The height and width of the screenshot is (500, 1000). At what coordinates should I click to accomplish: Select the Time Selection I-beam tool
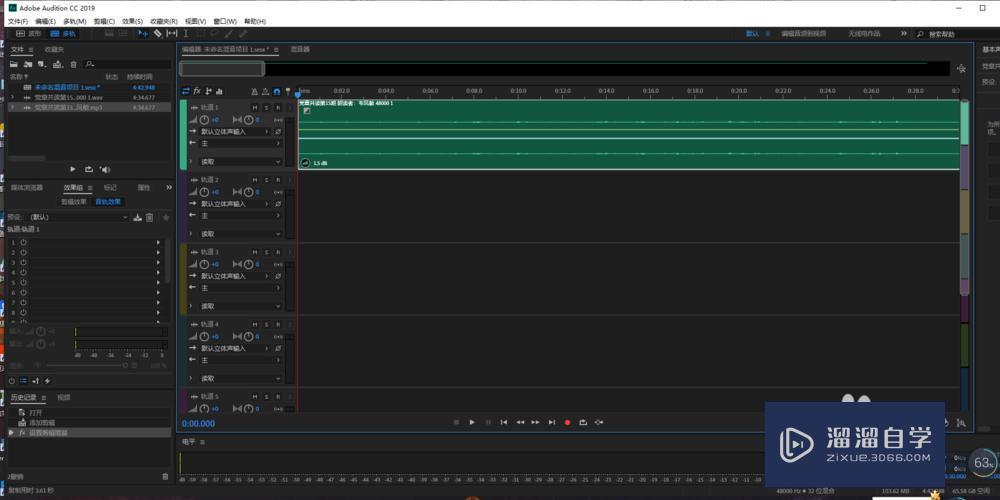tap(186, 33)
